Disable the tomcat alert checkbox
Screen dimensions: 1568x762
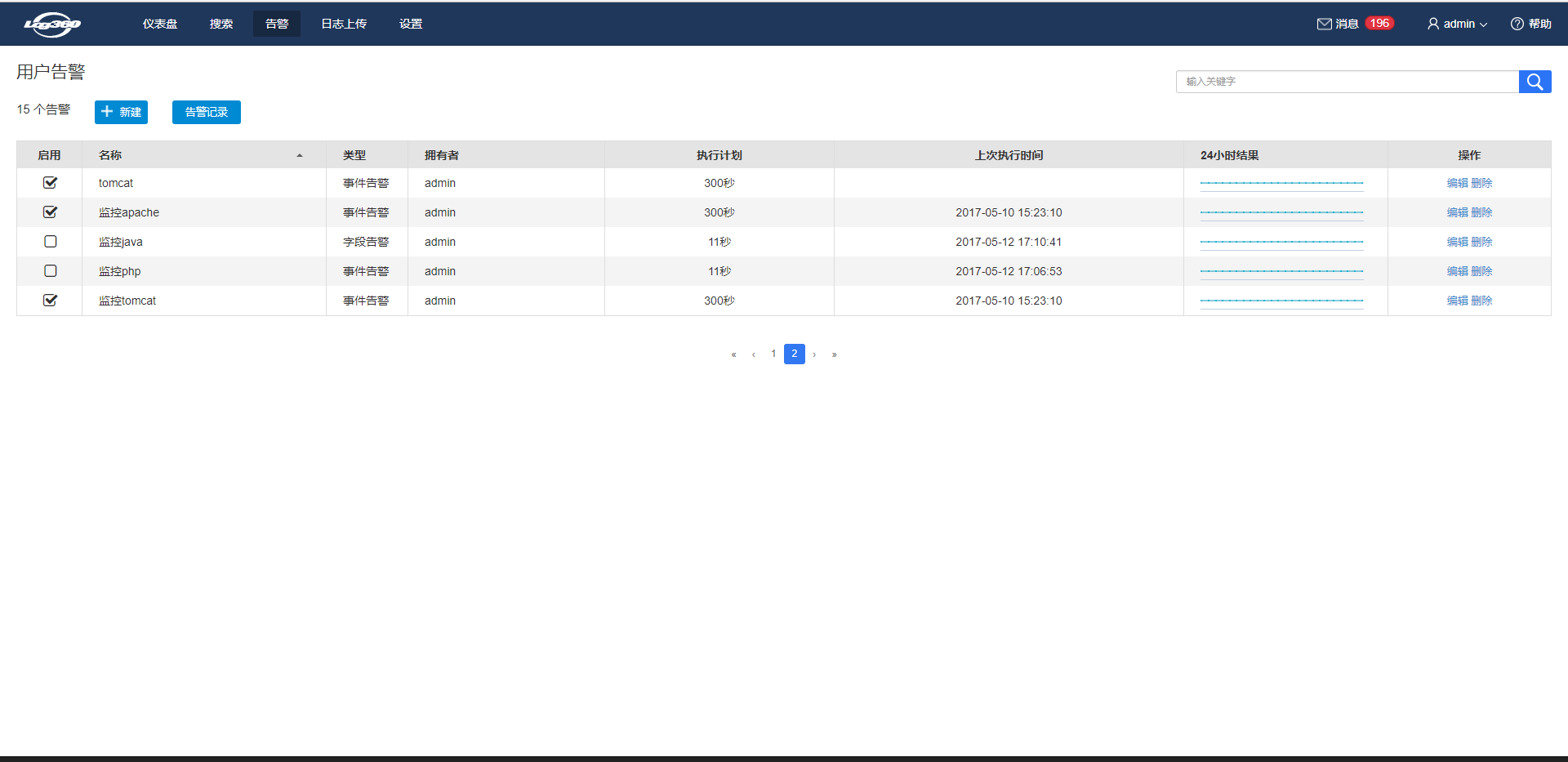(50, 183)
